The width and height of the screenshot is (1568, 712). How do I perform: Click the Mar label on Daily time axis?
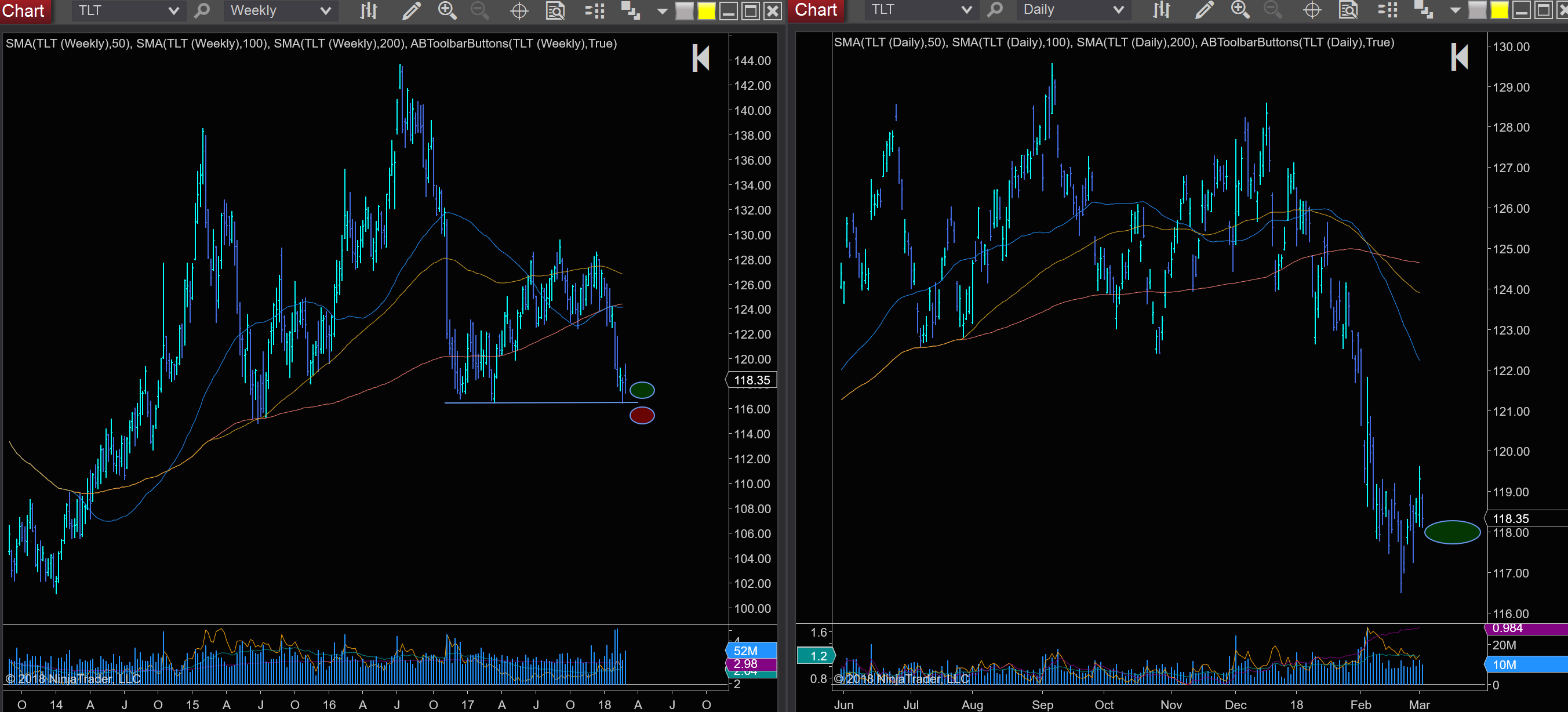(1419, 704)
